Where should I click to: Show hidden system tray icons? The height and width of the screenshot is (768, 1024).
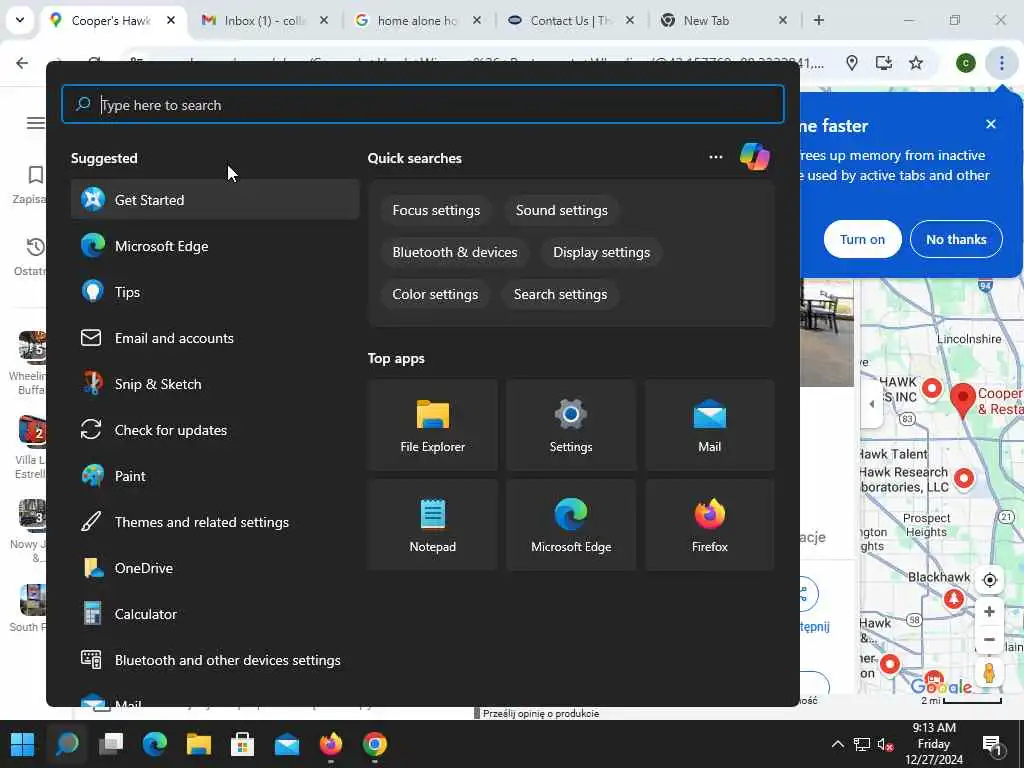(837, 744)
